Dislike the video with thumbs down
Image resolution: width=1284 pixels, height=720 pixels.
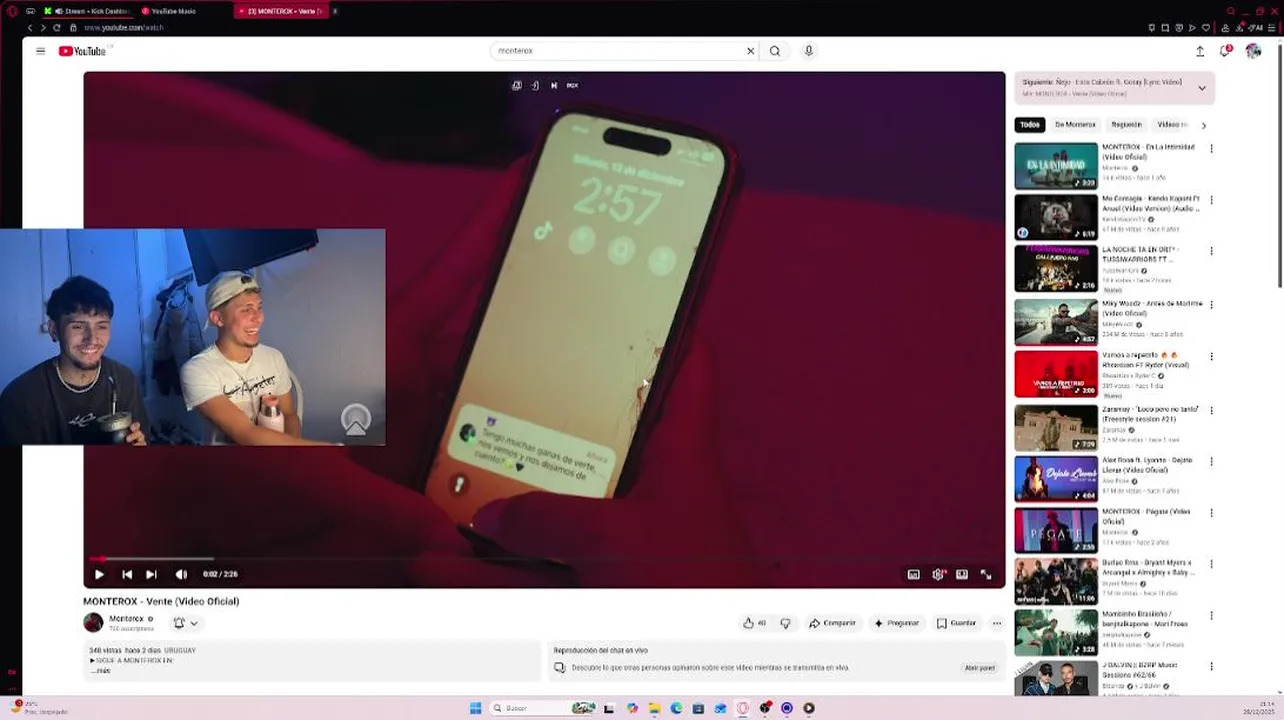(x=785, y=623)
